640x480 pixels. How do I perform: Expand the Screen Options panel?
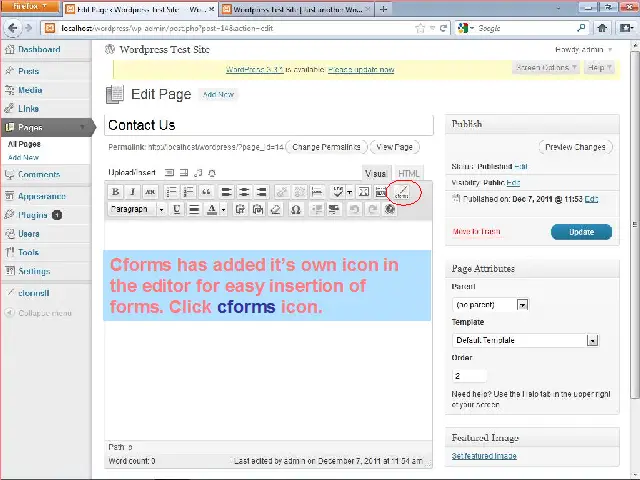[546, 67]
